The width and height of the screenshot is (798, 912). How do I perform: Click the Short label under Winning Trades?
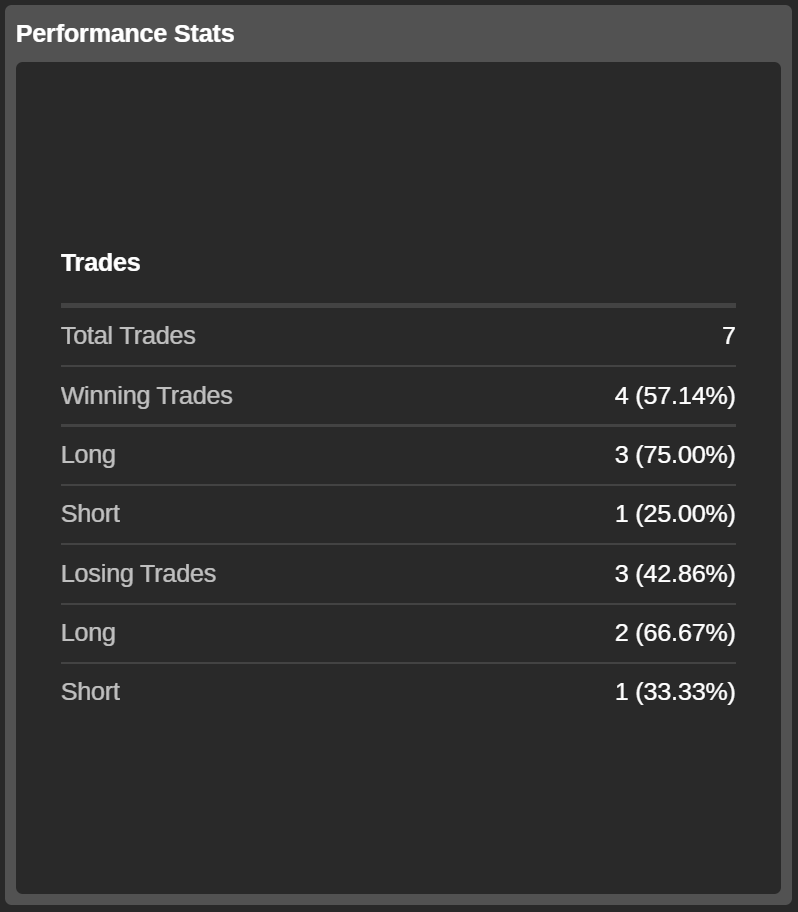(x=90, y=514)
